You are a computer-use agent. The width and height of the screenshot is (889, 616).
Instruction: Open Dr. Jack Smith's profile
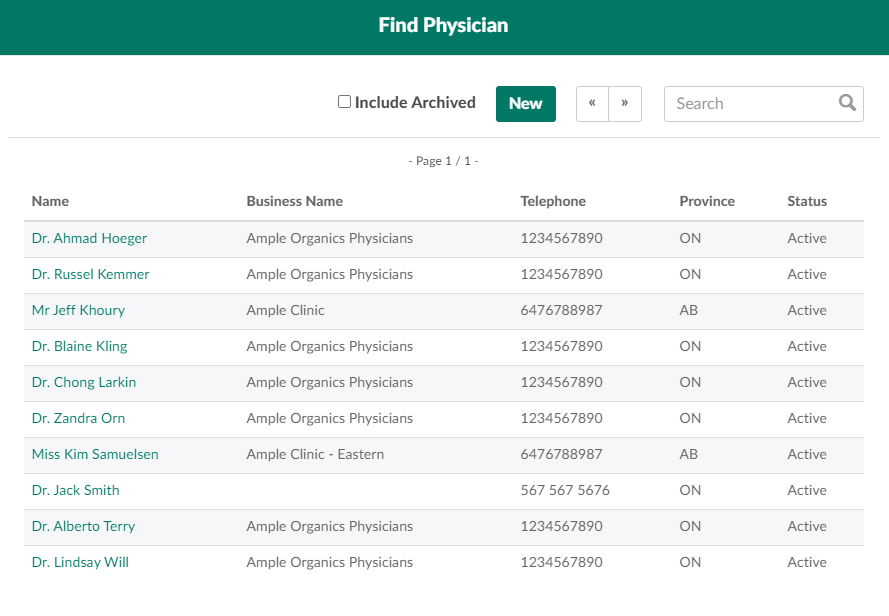click(75, 490)
